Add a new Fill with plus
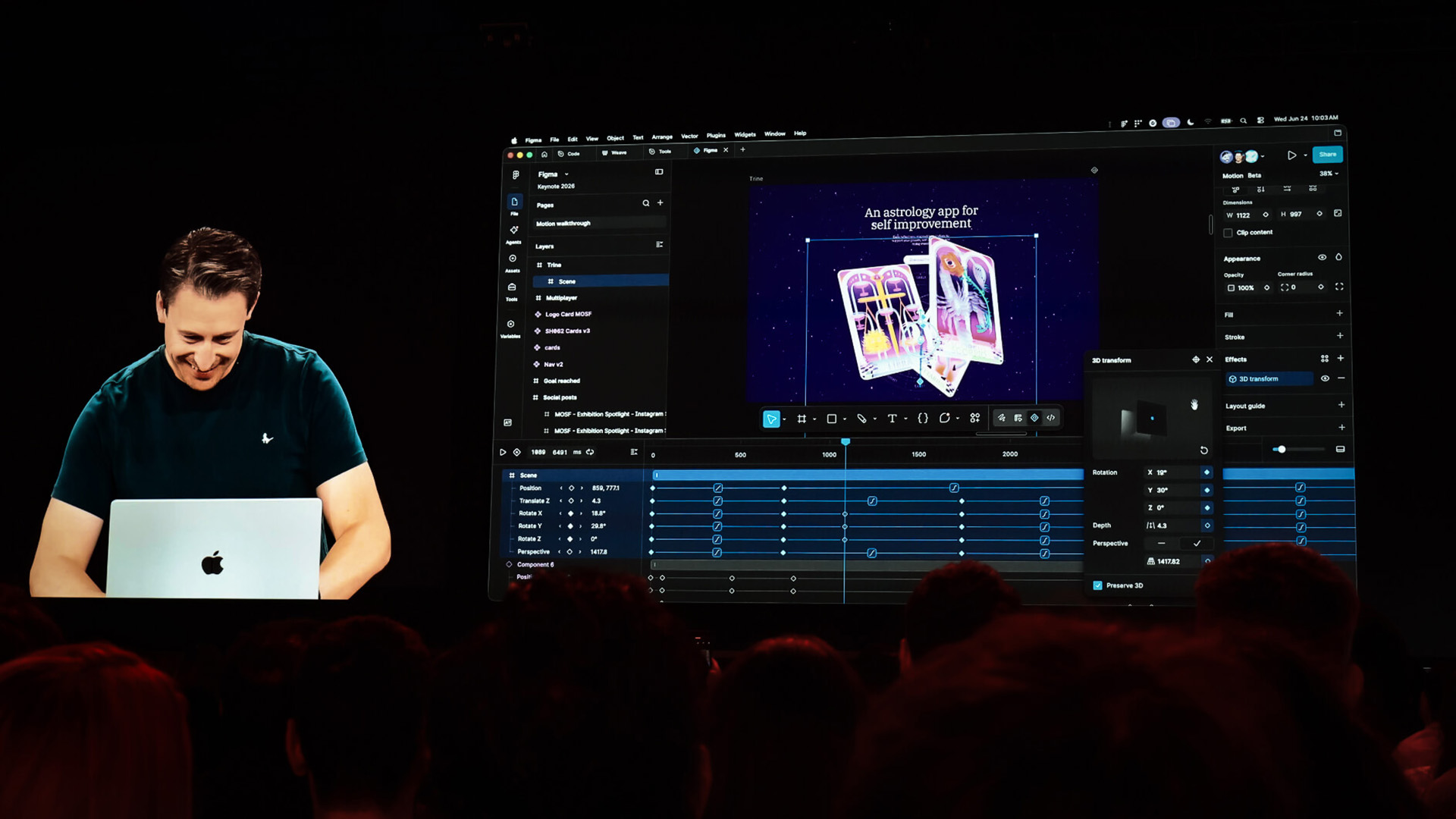 pos(1339,313)
